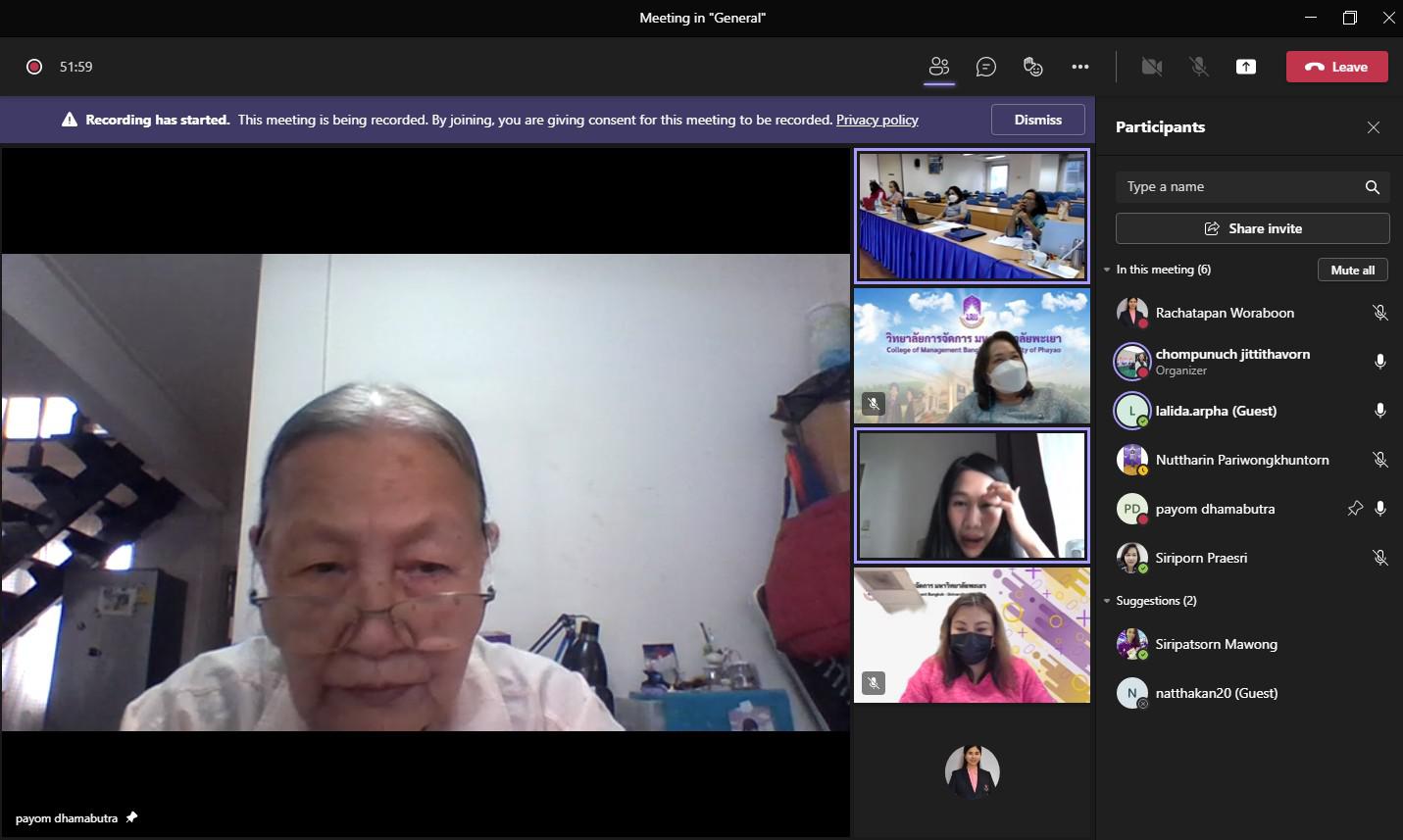1403x840 pixels.
Task: Open the Show participants icon
Action: (x=938, y=67)
